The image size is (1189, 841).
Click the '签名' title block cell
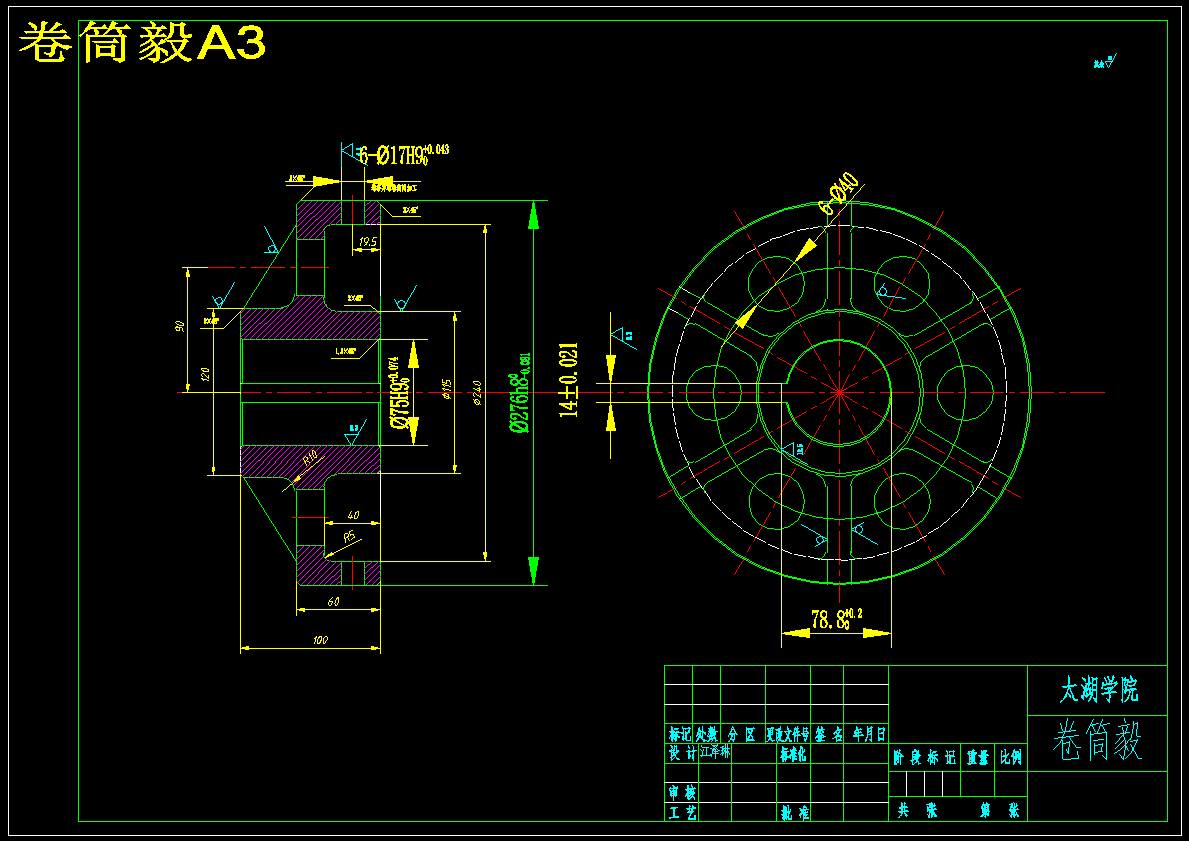coord(829,734)
